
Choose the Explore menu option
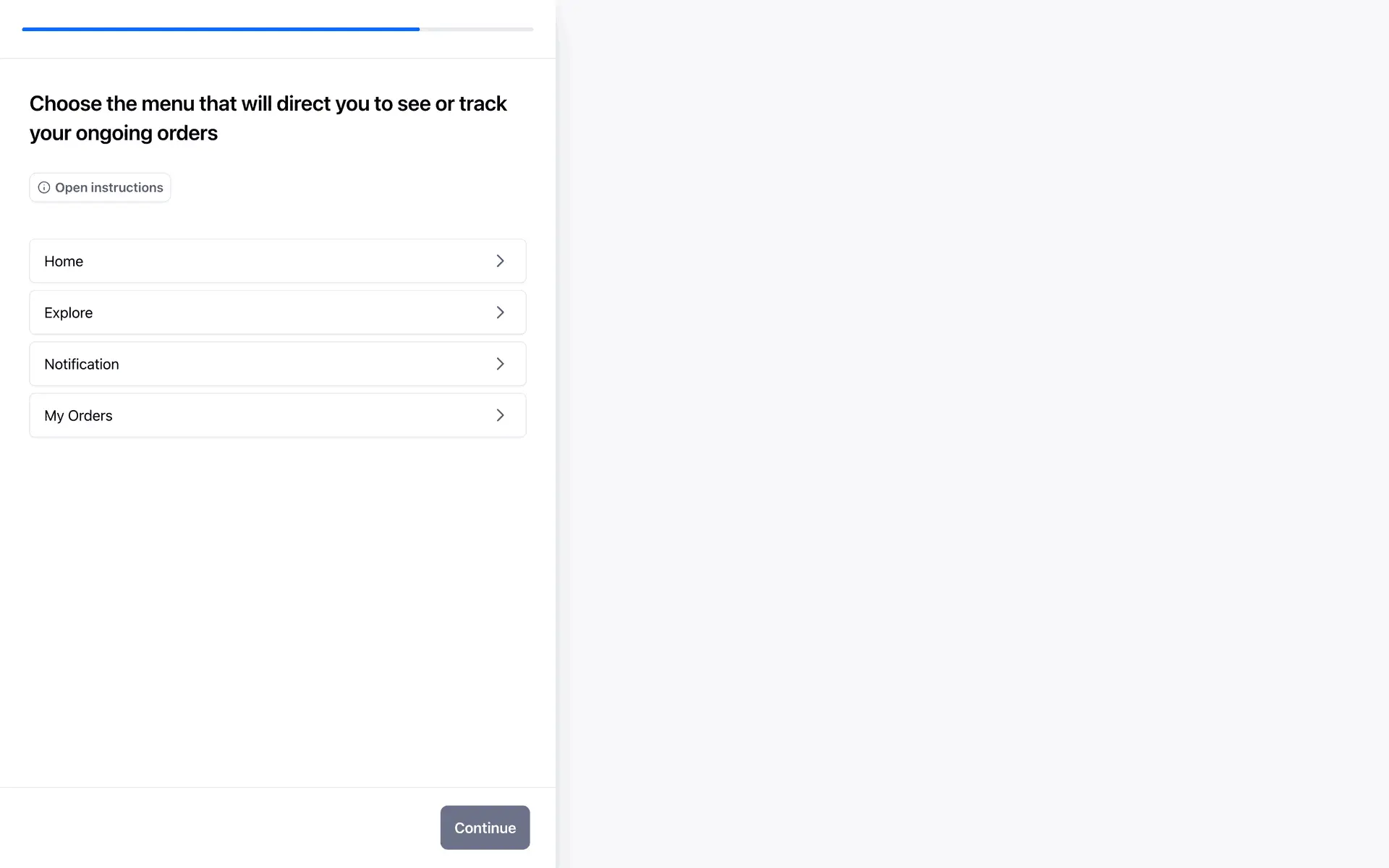(x=277, y=312)
